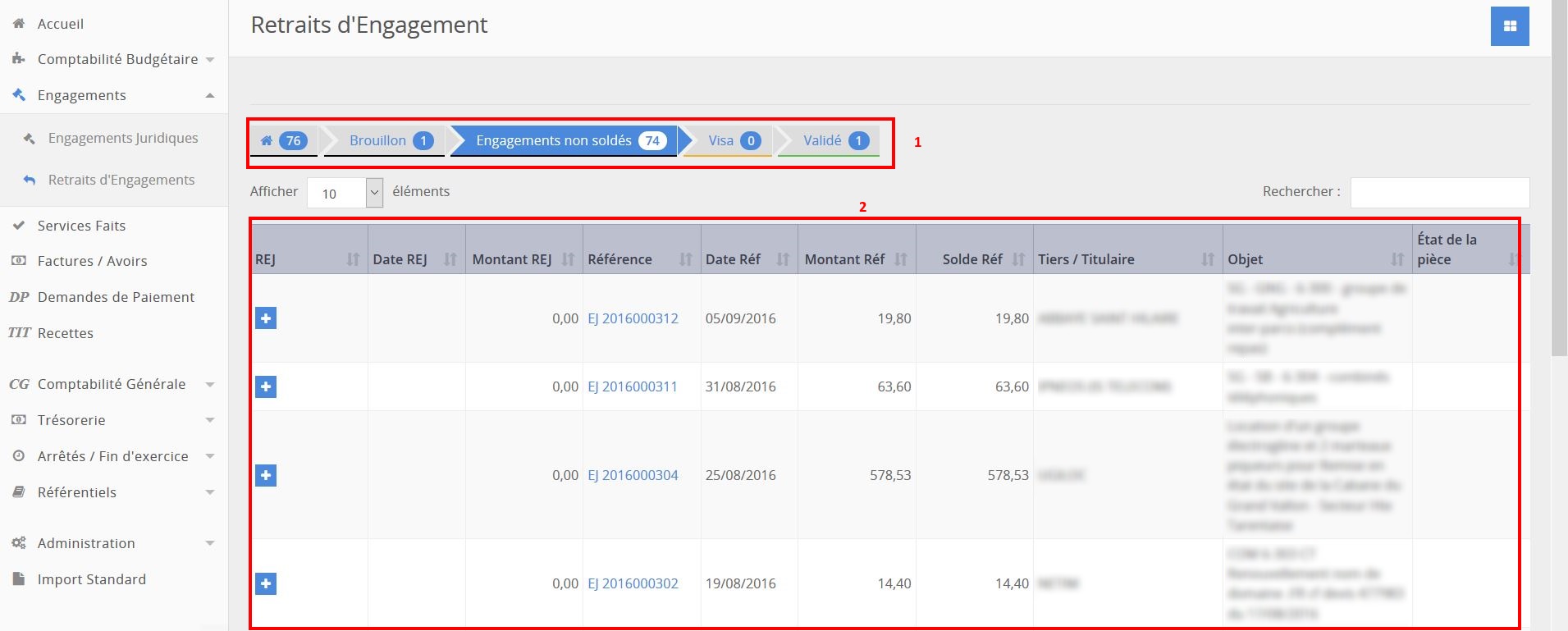Screen dimensions: 1568x631
Task: Click the plus icon for EJ 2016000304
Action: [x=266, y=475]
